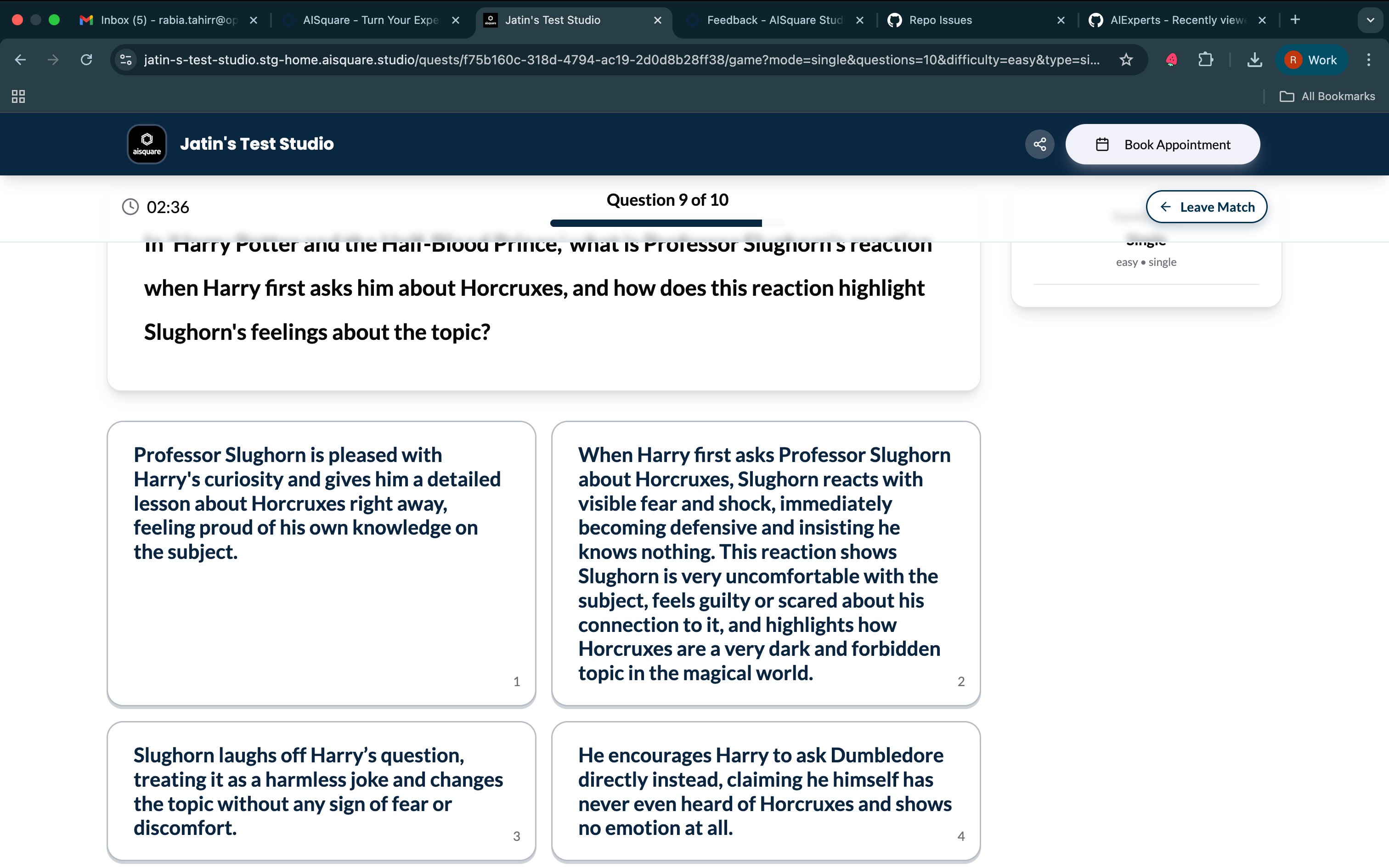Bookmark this page with the star icon
The height and width of the screenshot is (868, 1389).
(x=1126, y=60)
